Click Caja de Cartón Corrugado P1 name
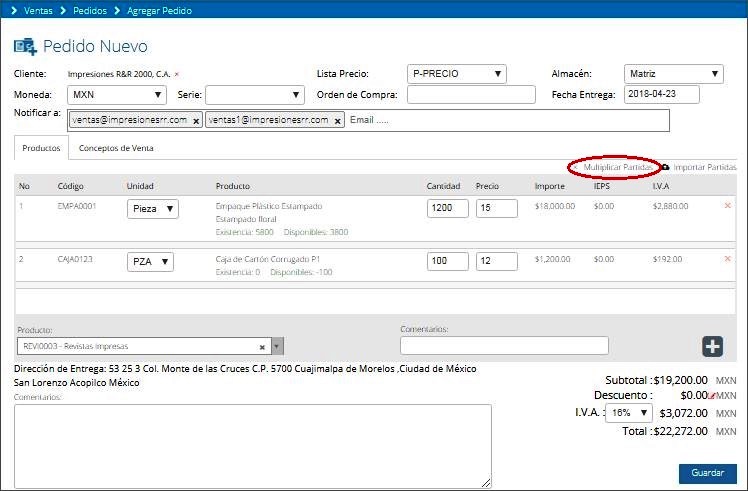 click(268, 259)
